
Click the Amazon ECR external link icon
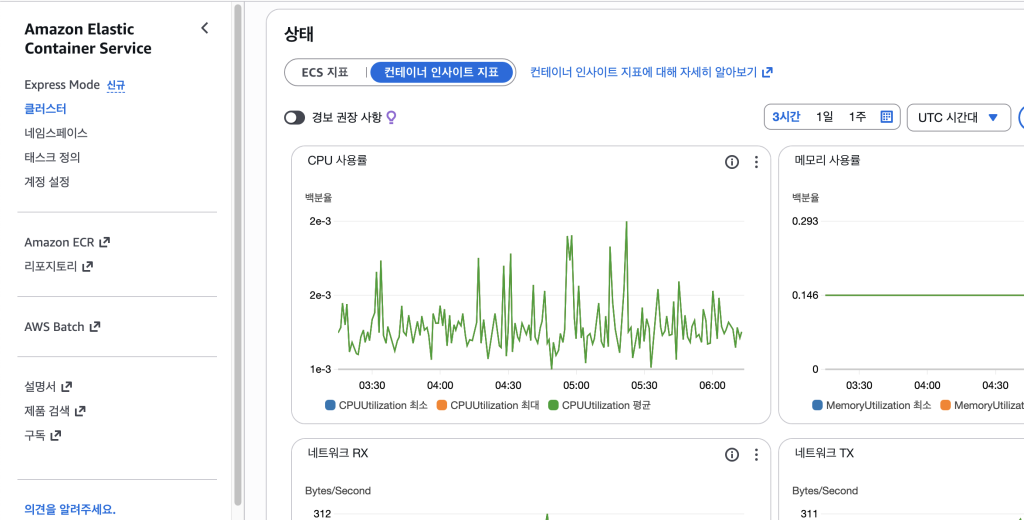[x=105, y=242]
